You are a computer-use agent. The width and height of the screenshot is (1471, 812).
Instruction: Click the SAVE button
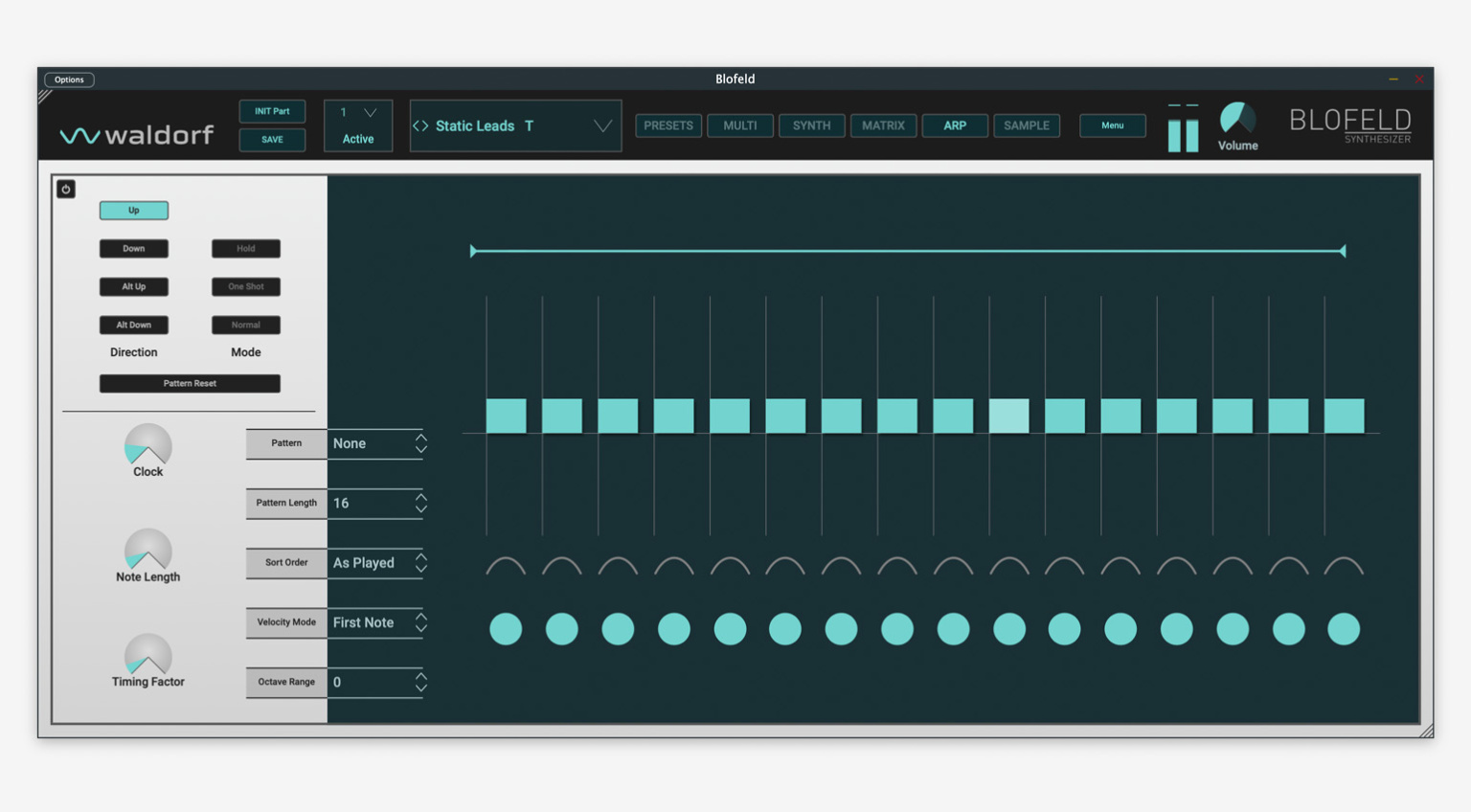click(x=272, y=140)
